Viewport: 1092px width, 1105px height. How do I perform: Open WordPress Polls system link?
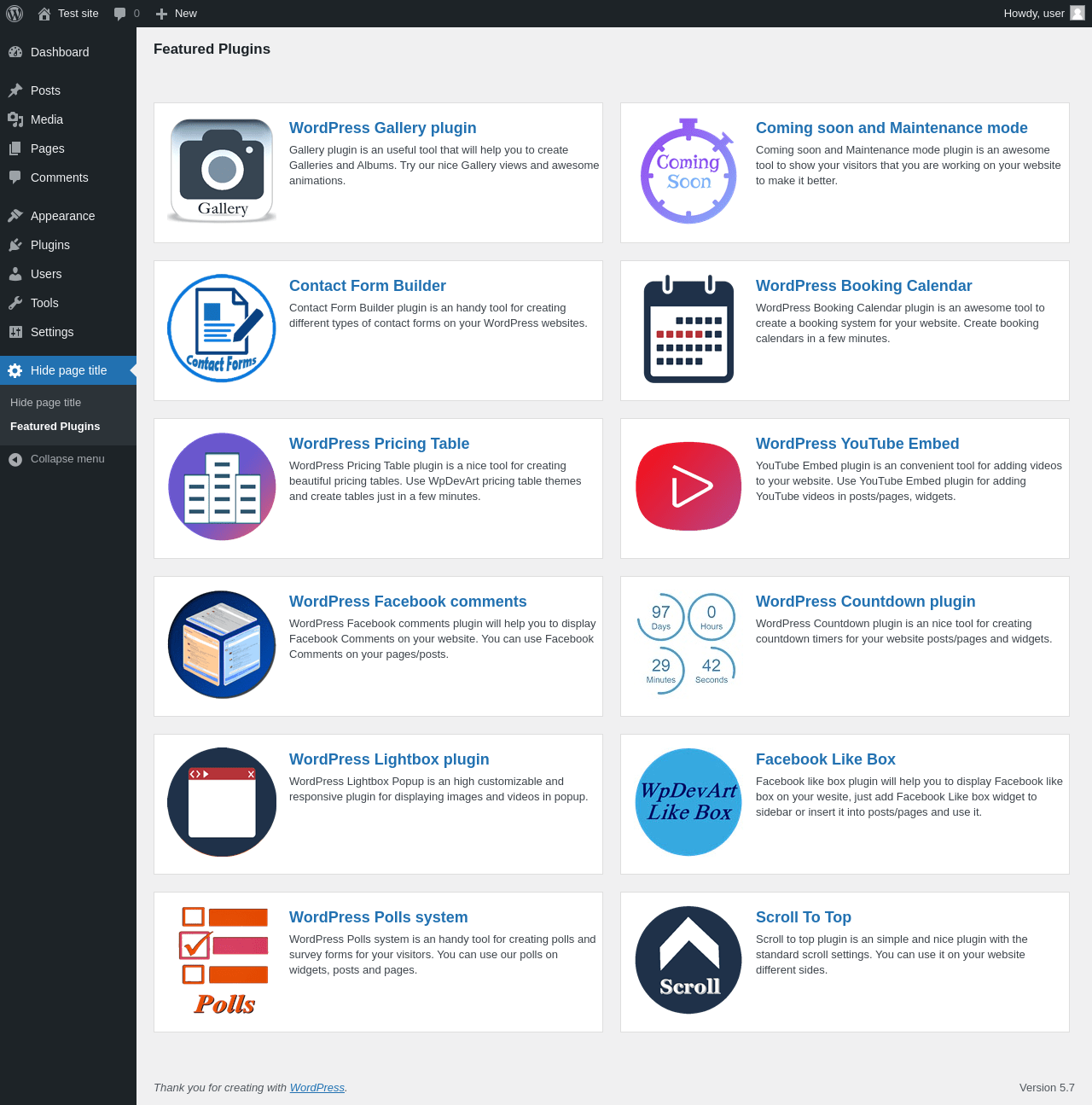[379, 917]
